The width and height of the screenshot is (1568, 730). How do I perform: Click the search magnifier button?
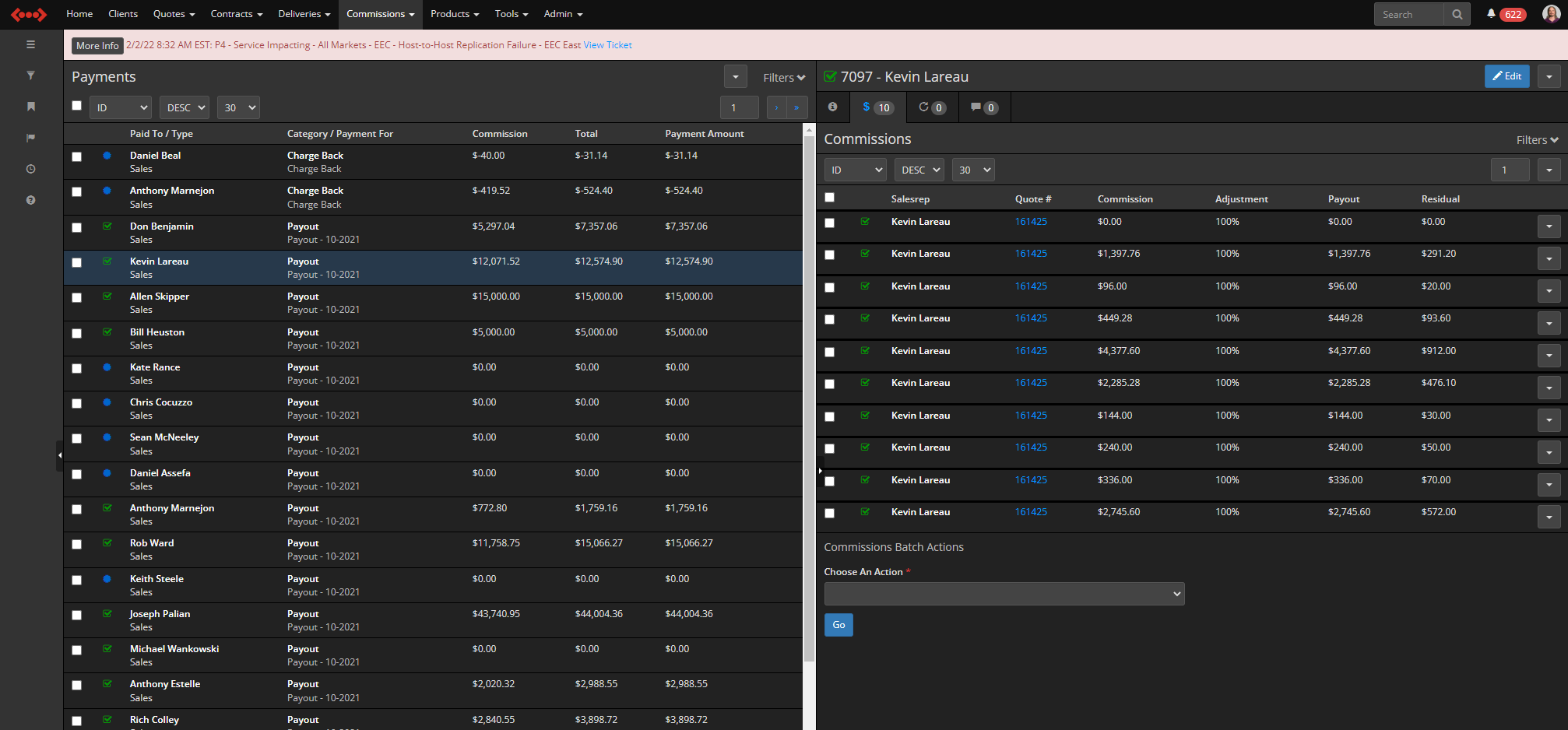coord(1457,14)
